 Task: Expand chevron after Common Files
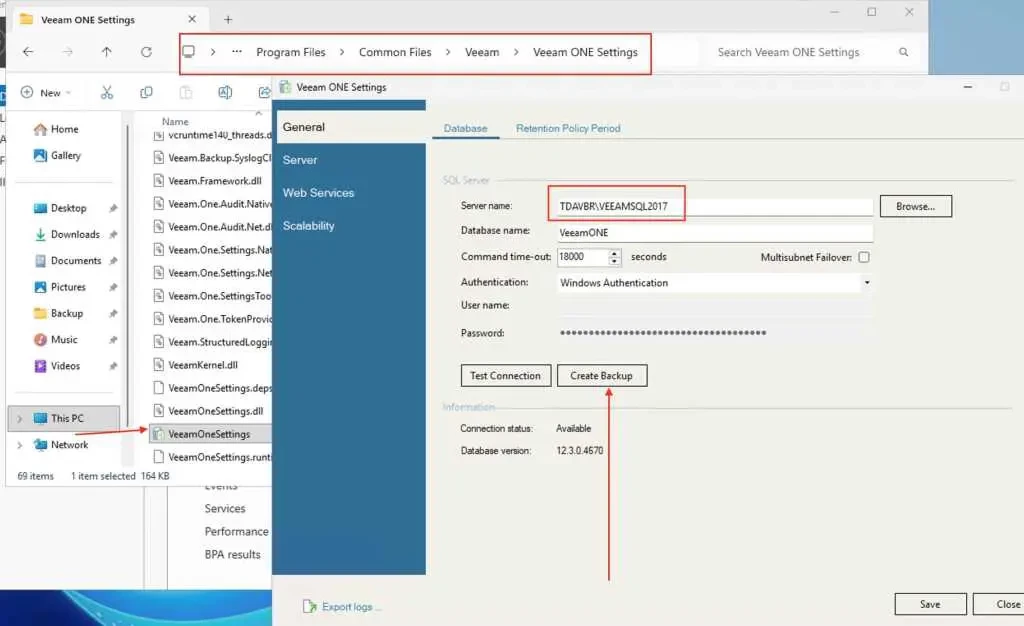click(x=447, y=52)
